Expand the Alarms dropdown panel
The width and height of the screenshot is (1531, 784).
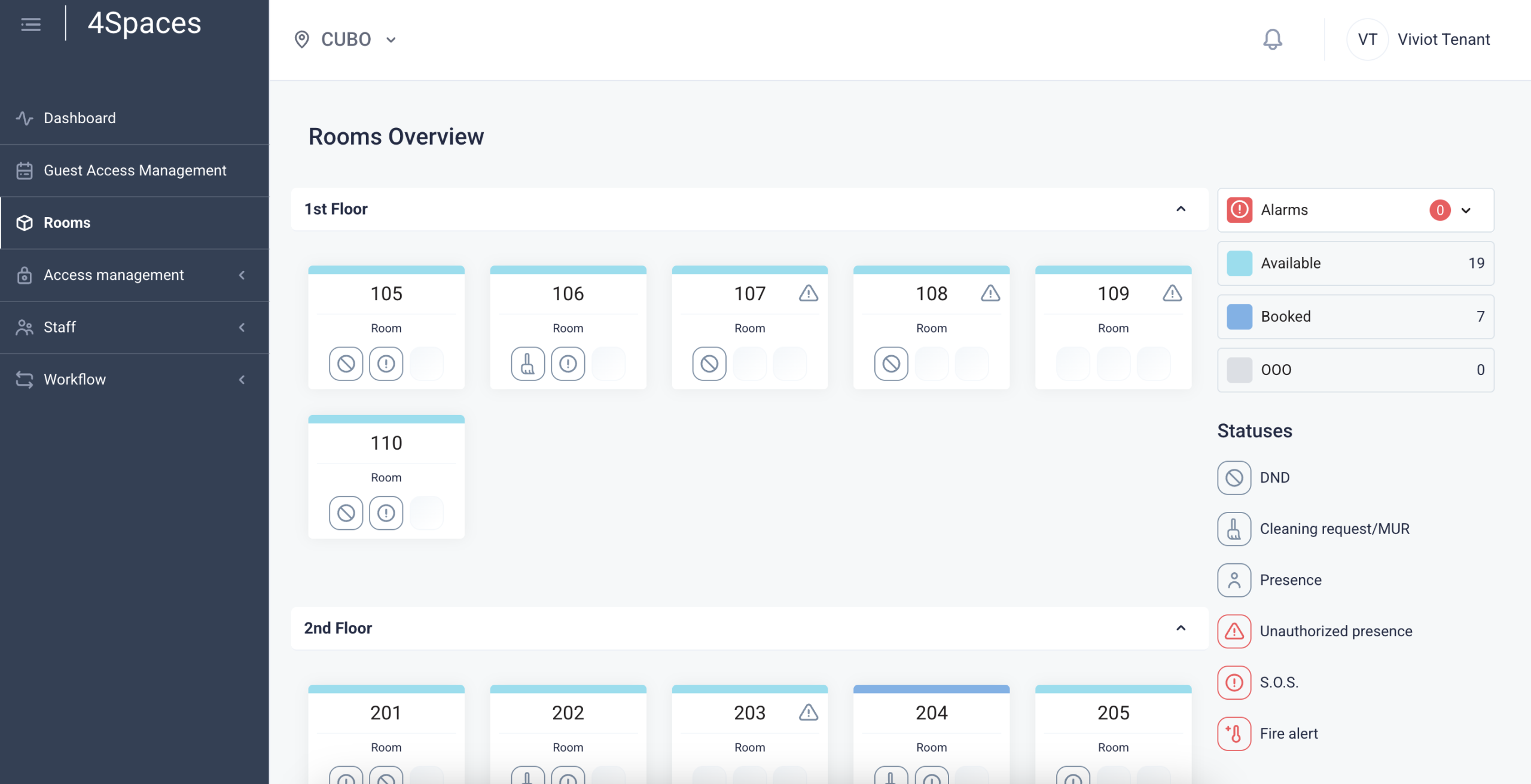tap(1466, 211)
